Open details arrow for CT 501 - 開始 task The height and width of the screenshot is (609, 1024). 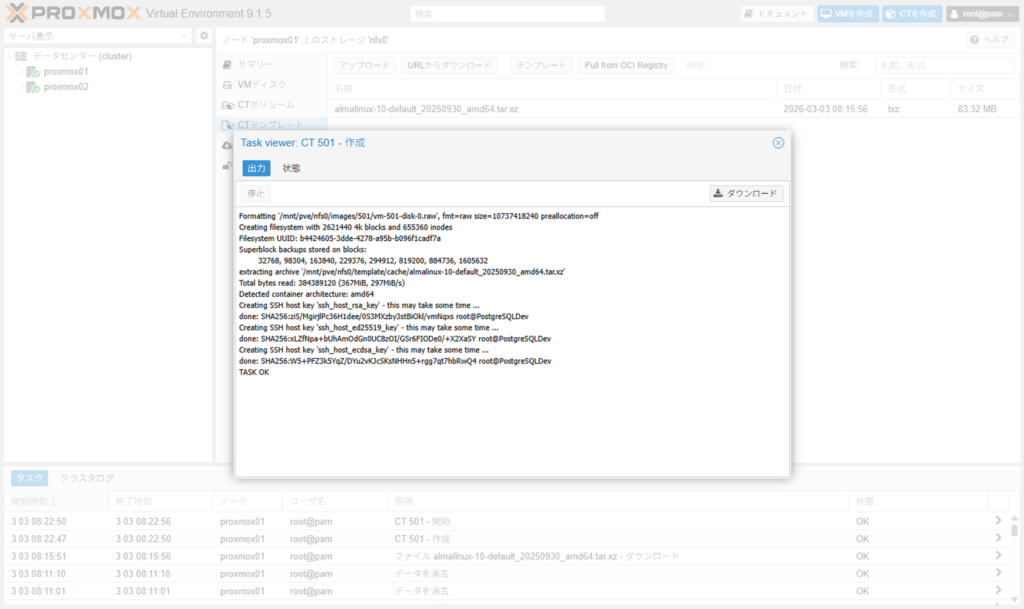(x=997, y=521)
